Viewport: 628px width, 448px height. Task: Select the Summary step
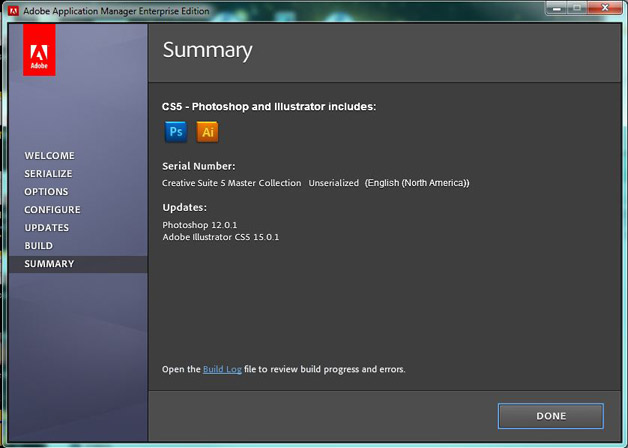(49, 264)
